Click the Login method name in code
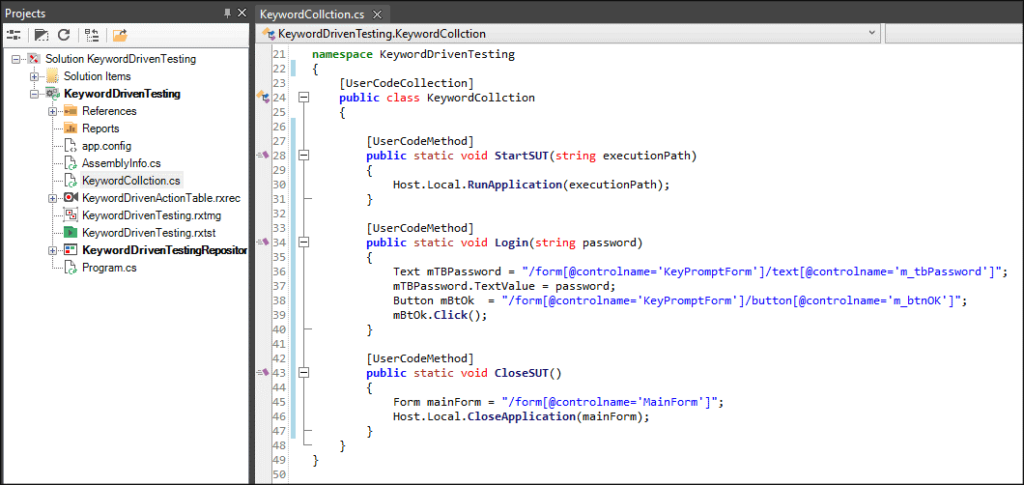Viewport: 1024px width, 485px height. click(511, 243)
